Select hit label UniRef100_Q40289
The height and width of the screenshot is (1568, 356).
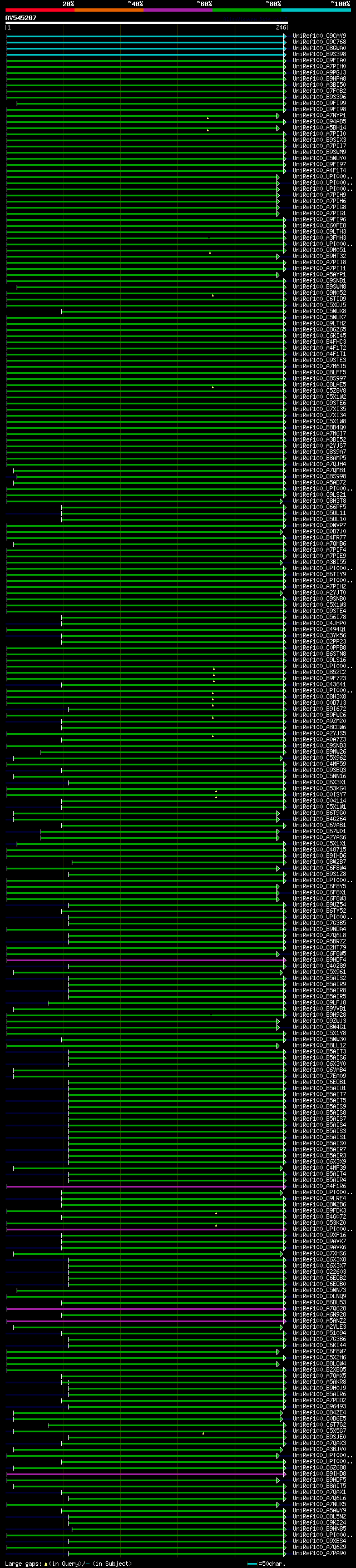[x=319, y=966]
